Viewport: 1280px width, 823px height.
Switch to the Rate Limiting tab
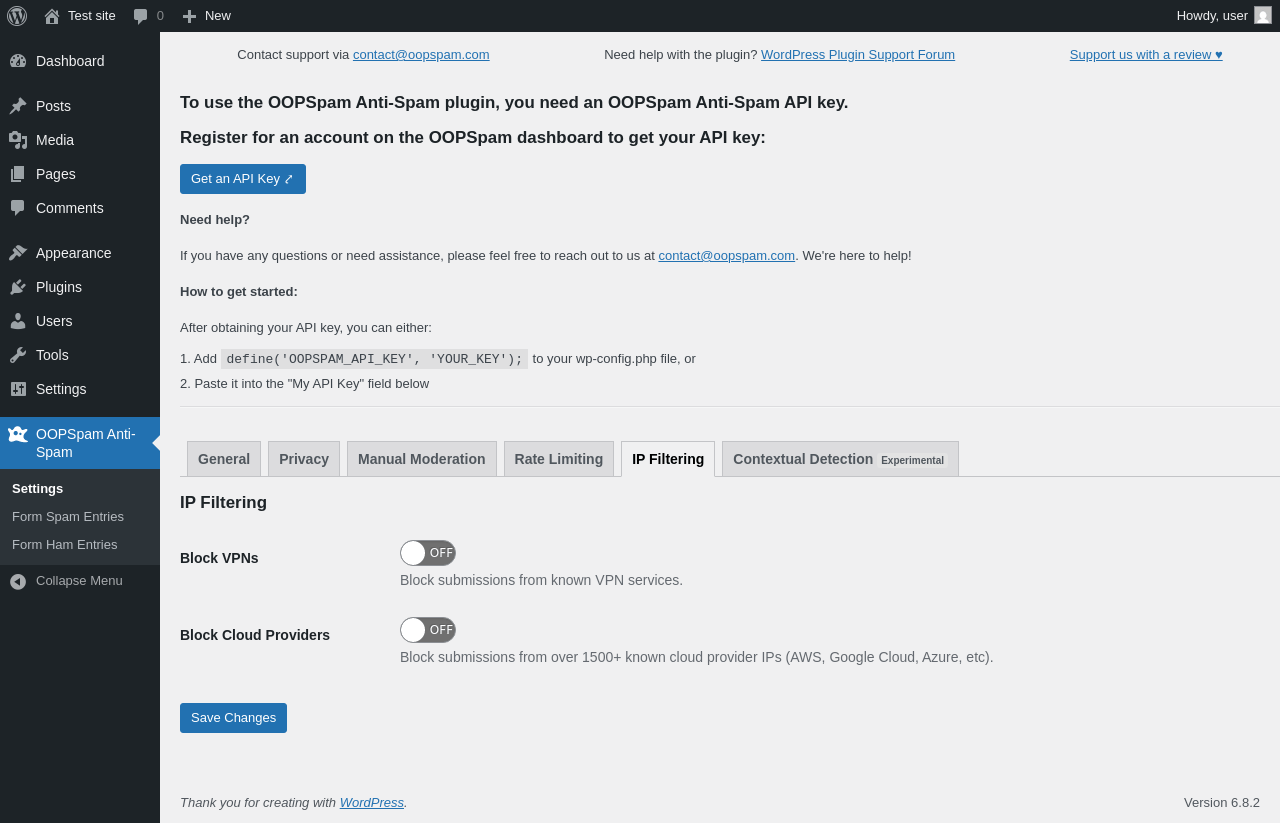coord(559,459)
